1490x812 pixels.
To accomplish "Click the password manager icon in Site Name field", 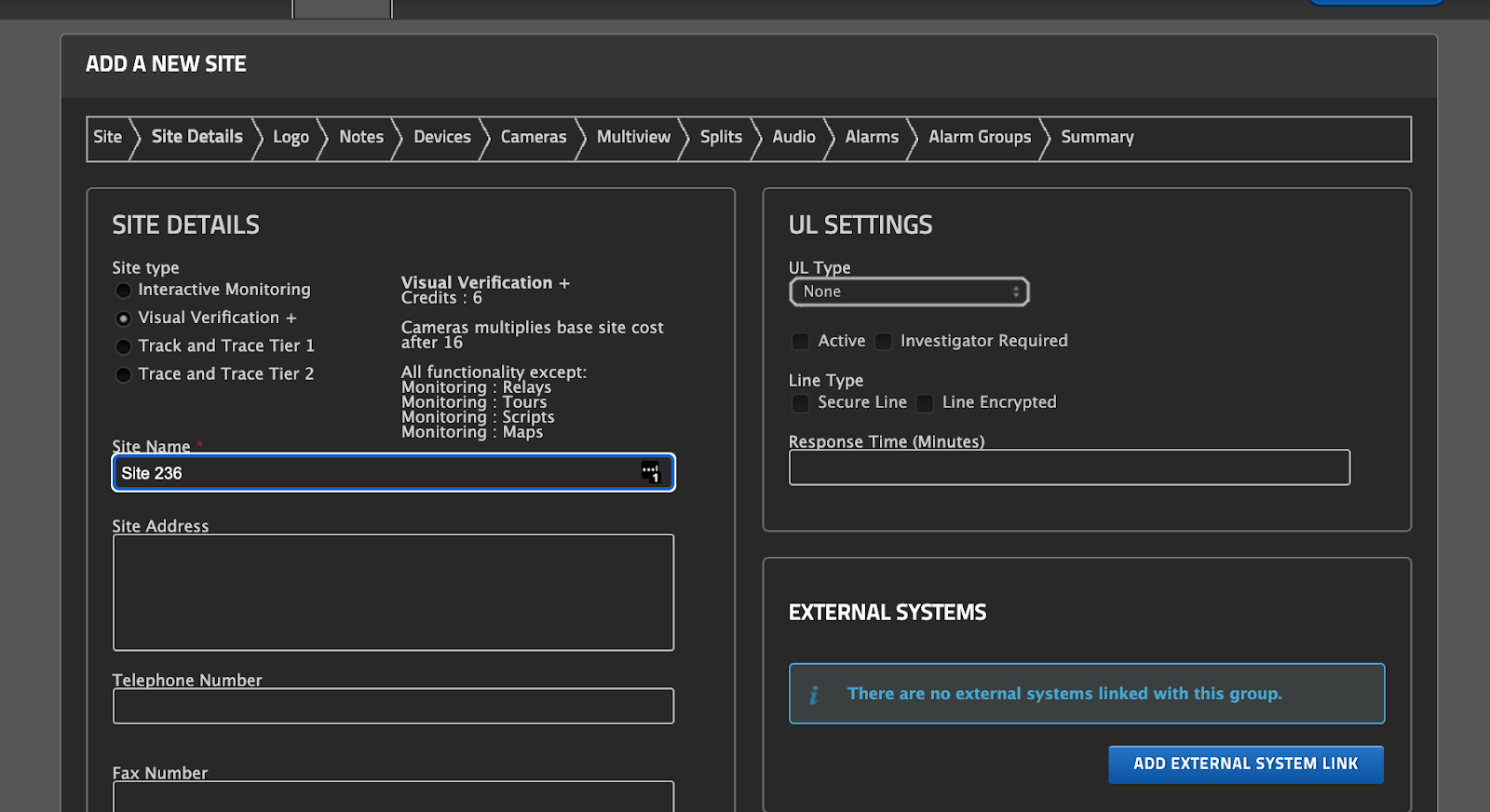I will click(x=650, y=472).
